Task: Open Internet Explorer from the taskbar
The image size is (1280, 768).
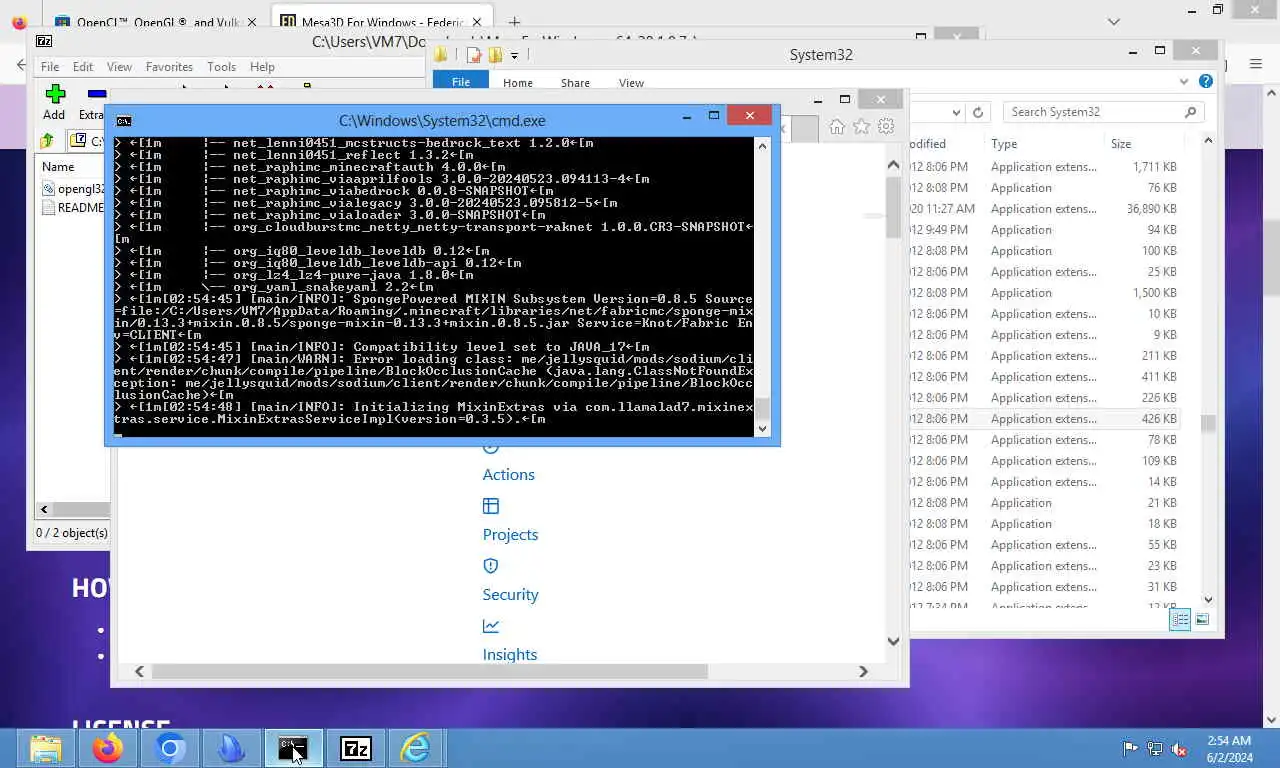Action: [416, 748]
